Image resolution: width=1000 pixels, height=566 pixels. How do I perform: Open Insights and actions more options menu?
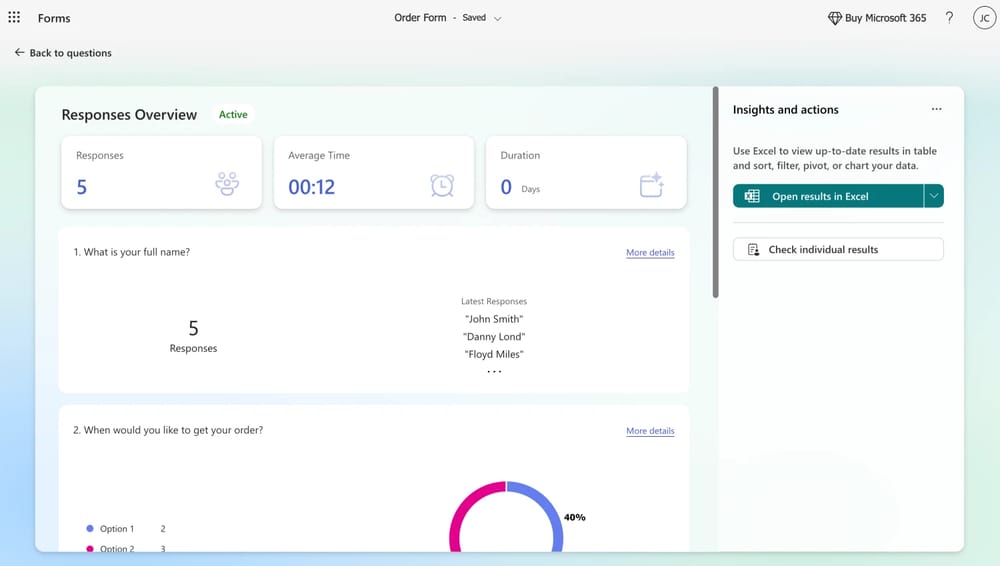pos(936,110)
